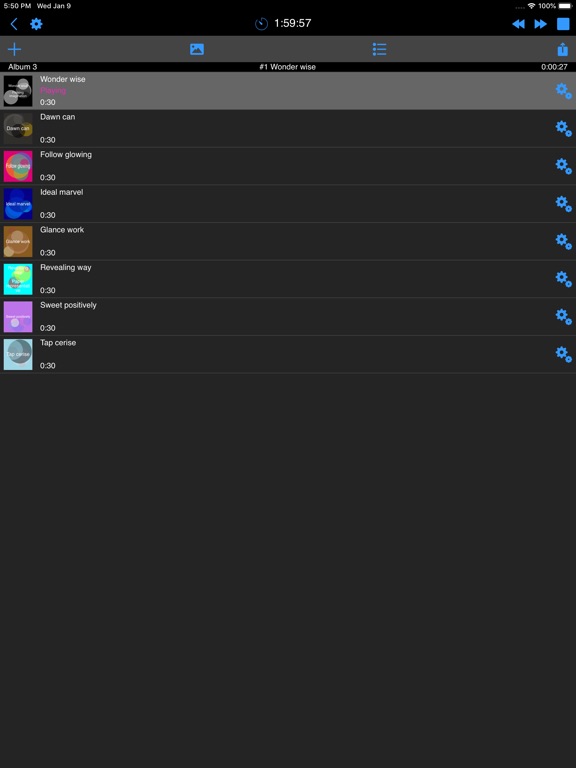Click the Sweet positively purple thumbnail
This screenshot has height=768, width=576.
tap(18, 317)
